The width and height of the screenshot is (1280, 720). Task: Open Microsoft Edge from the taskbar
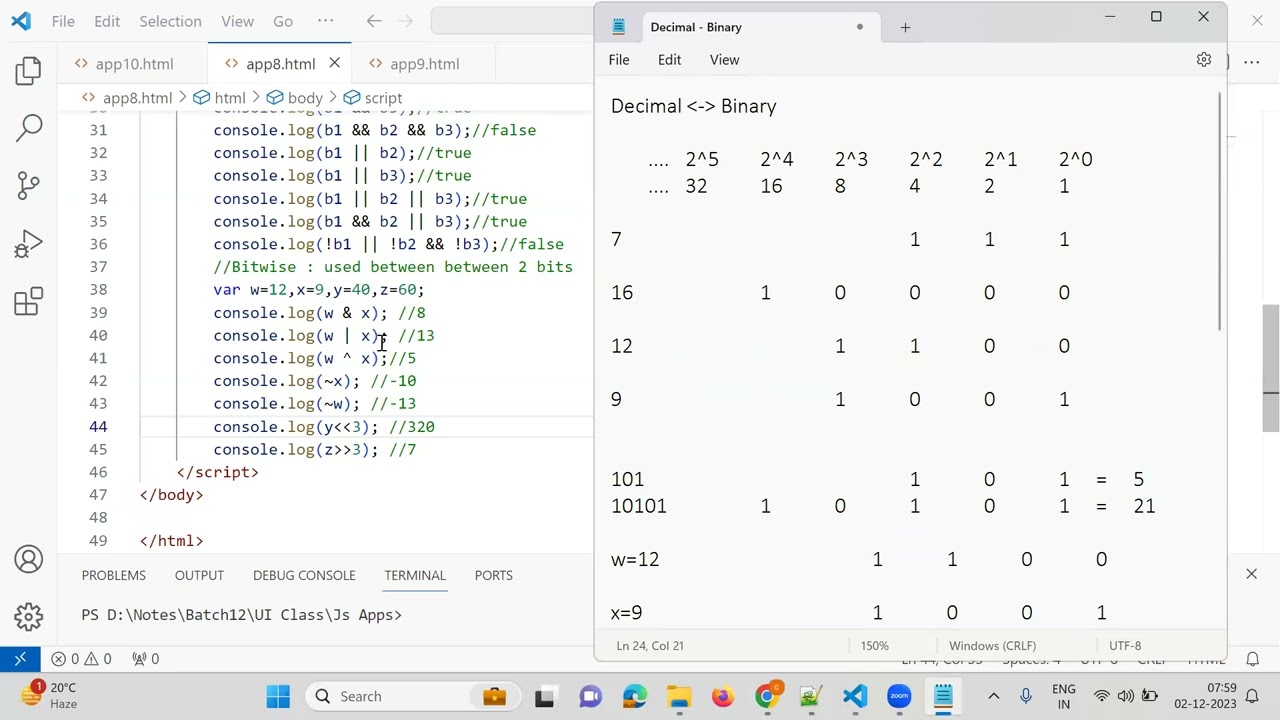point(635,696)
